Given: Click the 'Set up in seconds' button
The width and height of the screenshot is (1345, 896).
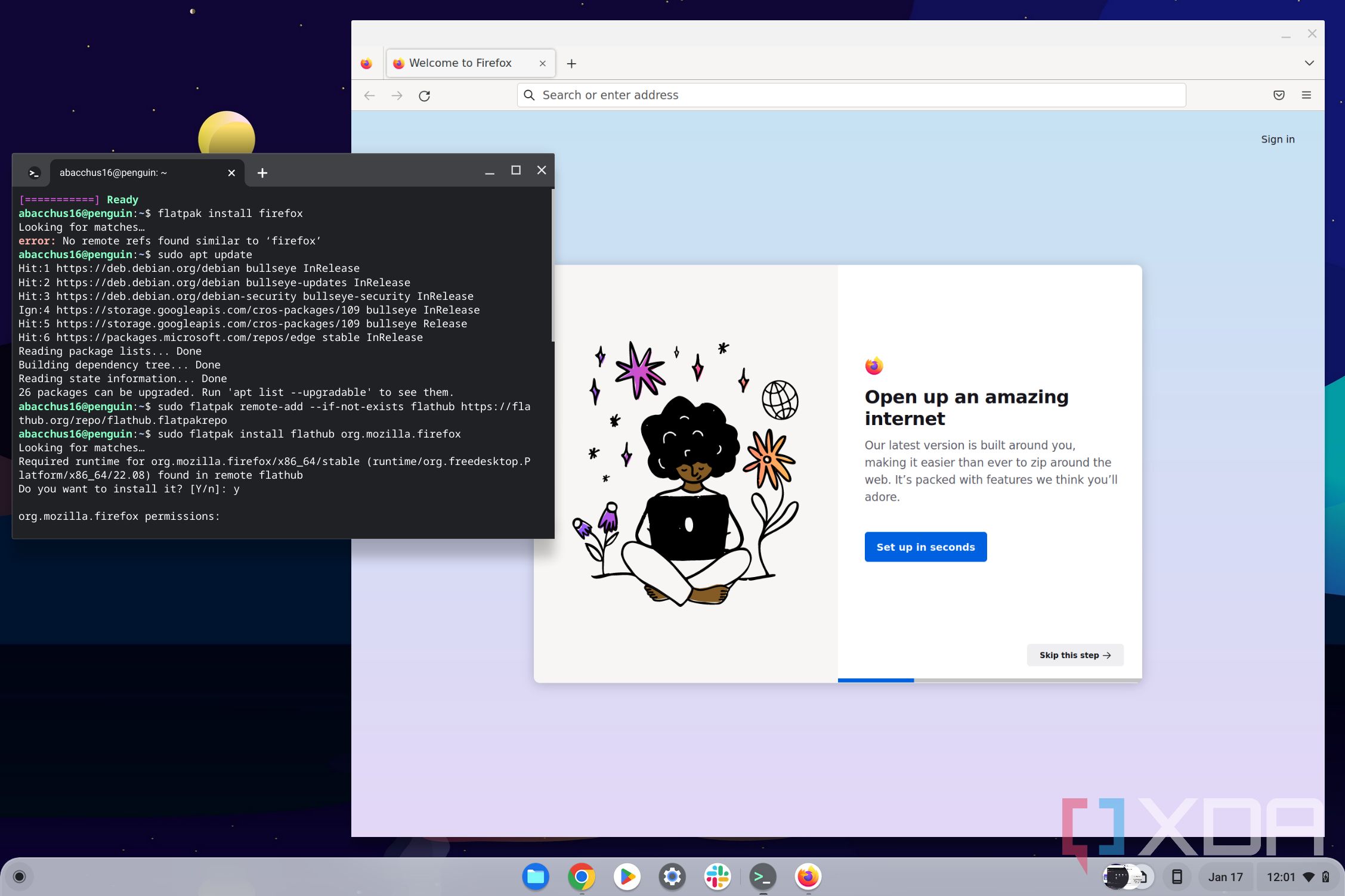Looking at the screenshot, I should coord(925,546).
